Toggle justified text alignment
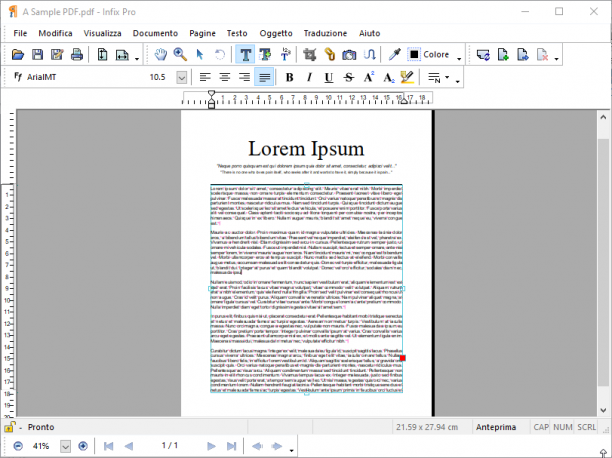 (x=264, y=77)
